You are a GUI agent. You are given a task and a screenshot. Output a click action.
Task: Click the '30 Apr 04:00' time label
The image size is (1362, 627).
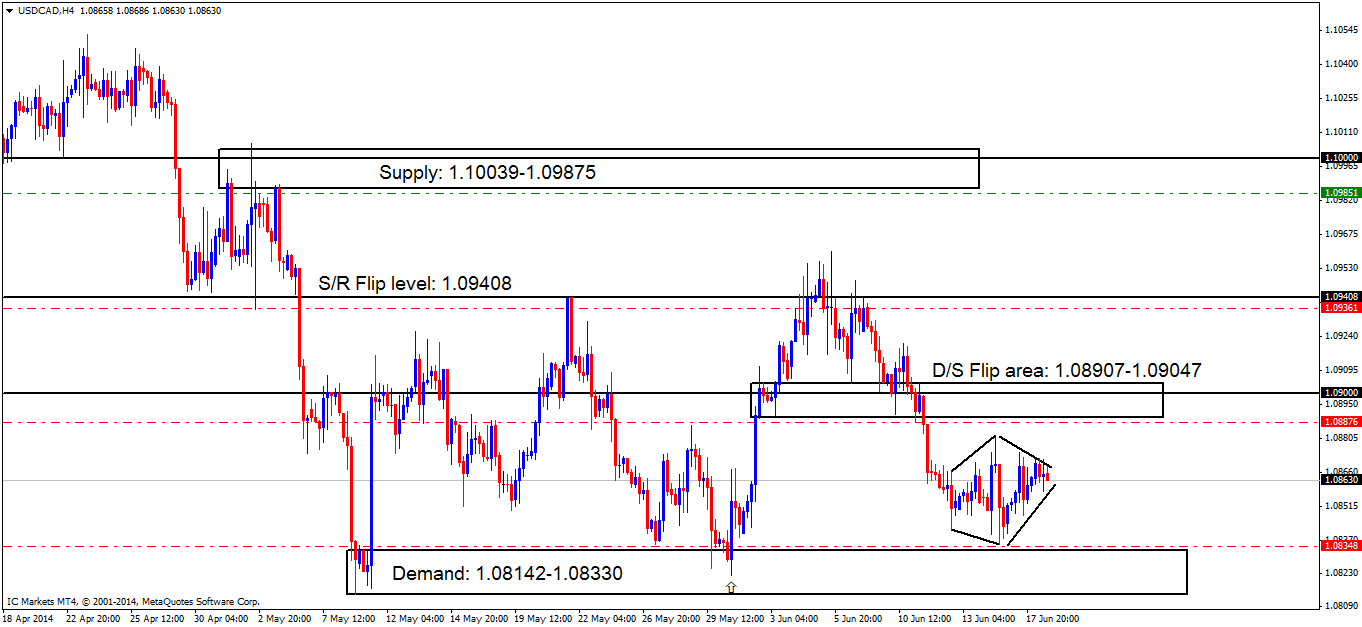tap(223, 618)
